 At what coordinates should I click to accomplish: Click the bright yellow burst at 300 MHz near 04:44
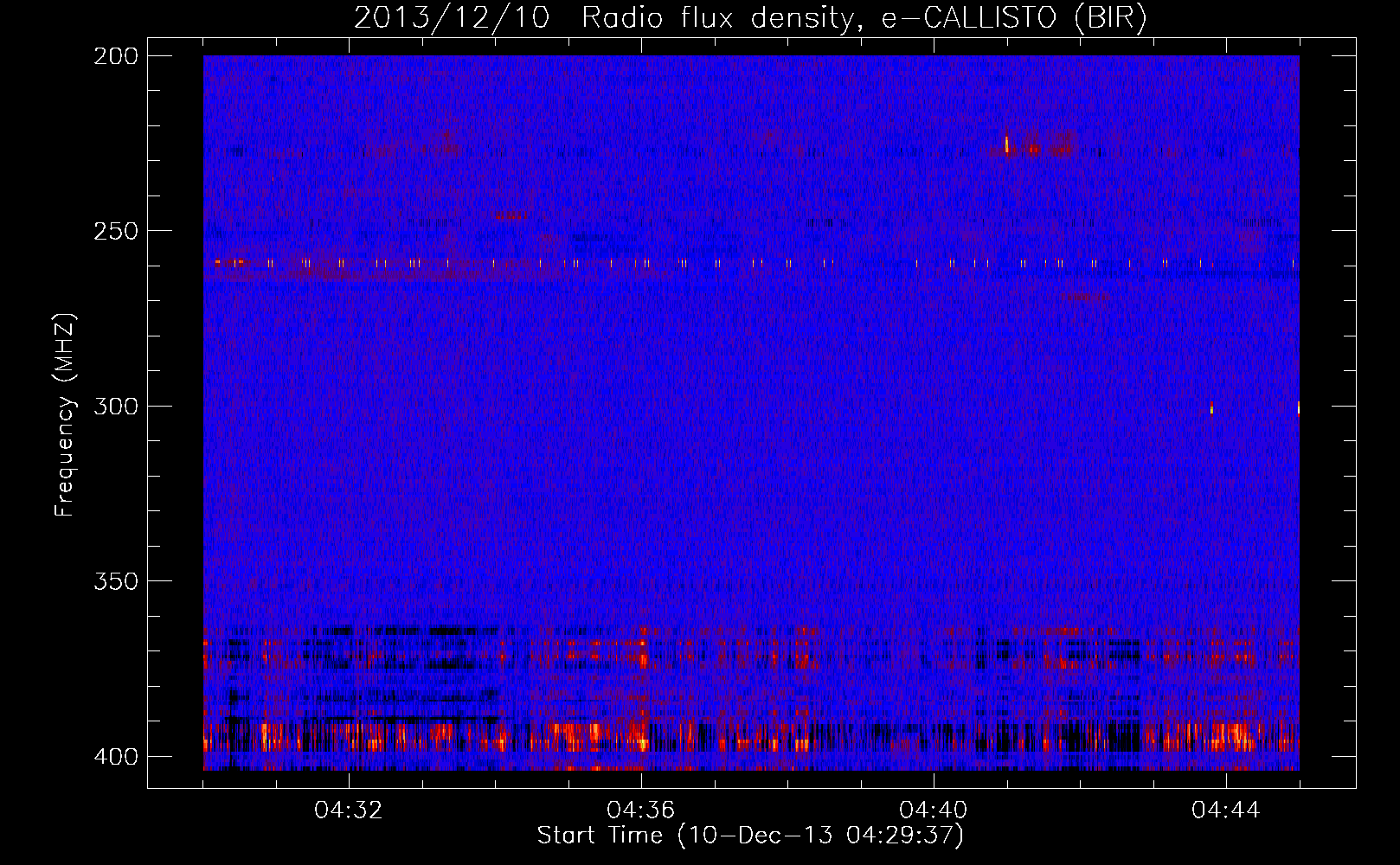(x=1211, y=407)
